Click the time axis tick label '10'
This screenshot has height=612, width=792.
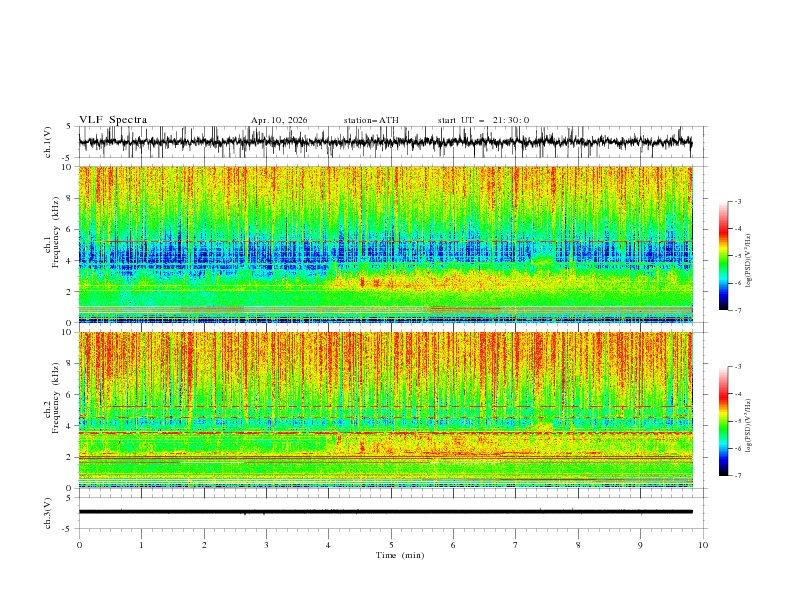(703, 545)
